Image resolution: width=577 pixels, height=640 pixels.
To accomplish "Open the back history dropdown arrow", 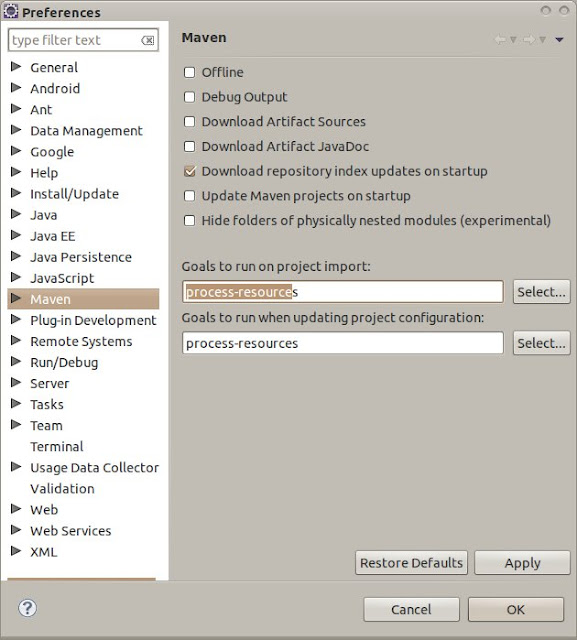I will [x=513, y=40].
